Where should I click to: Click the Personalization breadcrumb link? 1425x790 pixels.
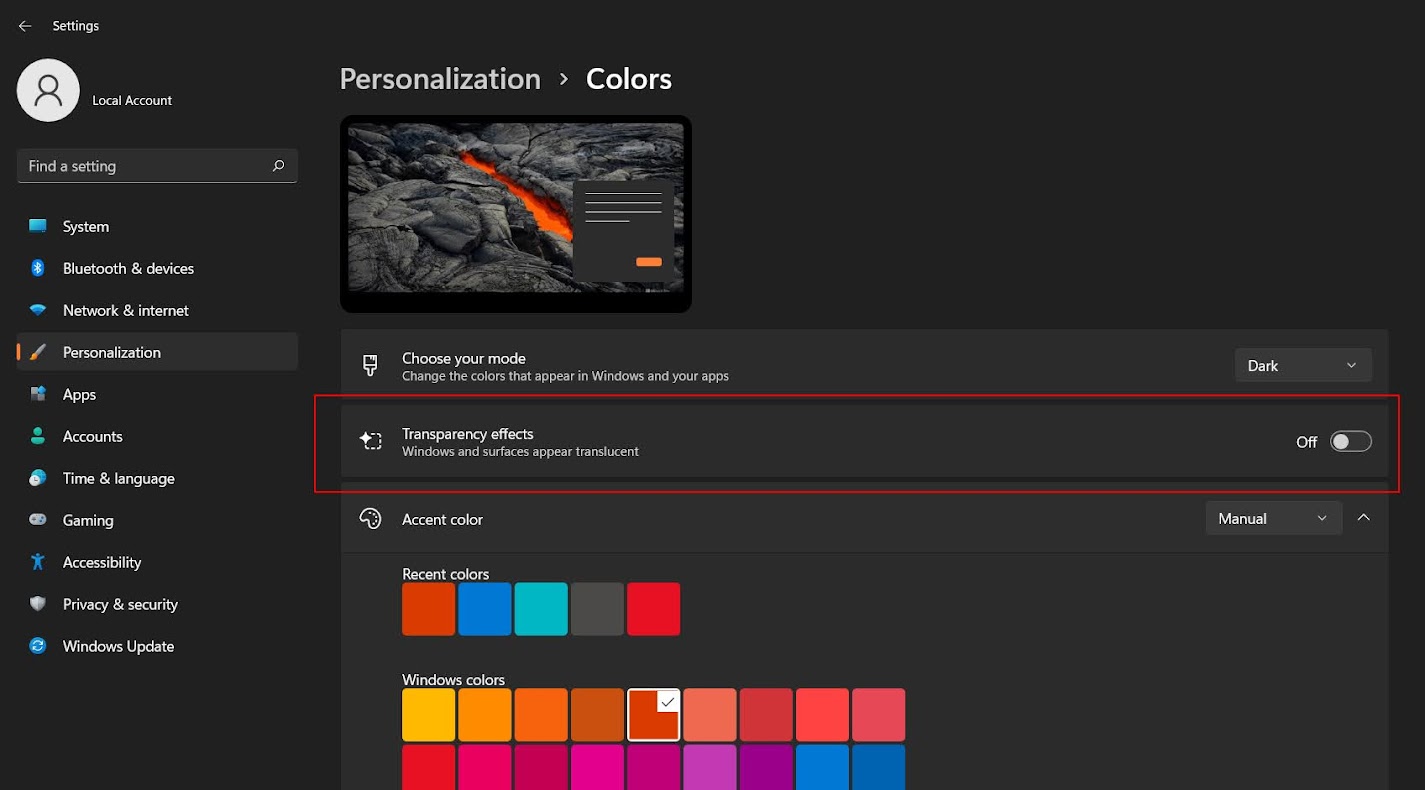pos(440,79)
